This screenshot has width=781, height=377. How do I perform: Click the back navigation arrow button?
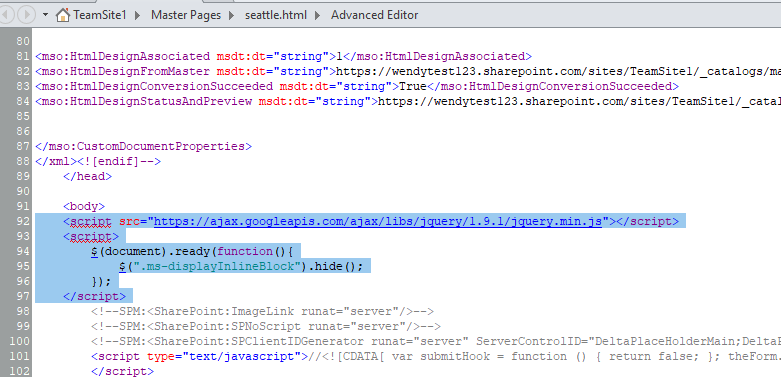(x=6, y=15)
